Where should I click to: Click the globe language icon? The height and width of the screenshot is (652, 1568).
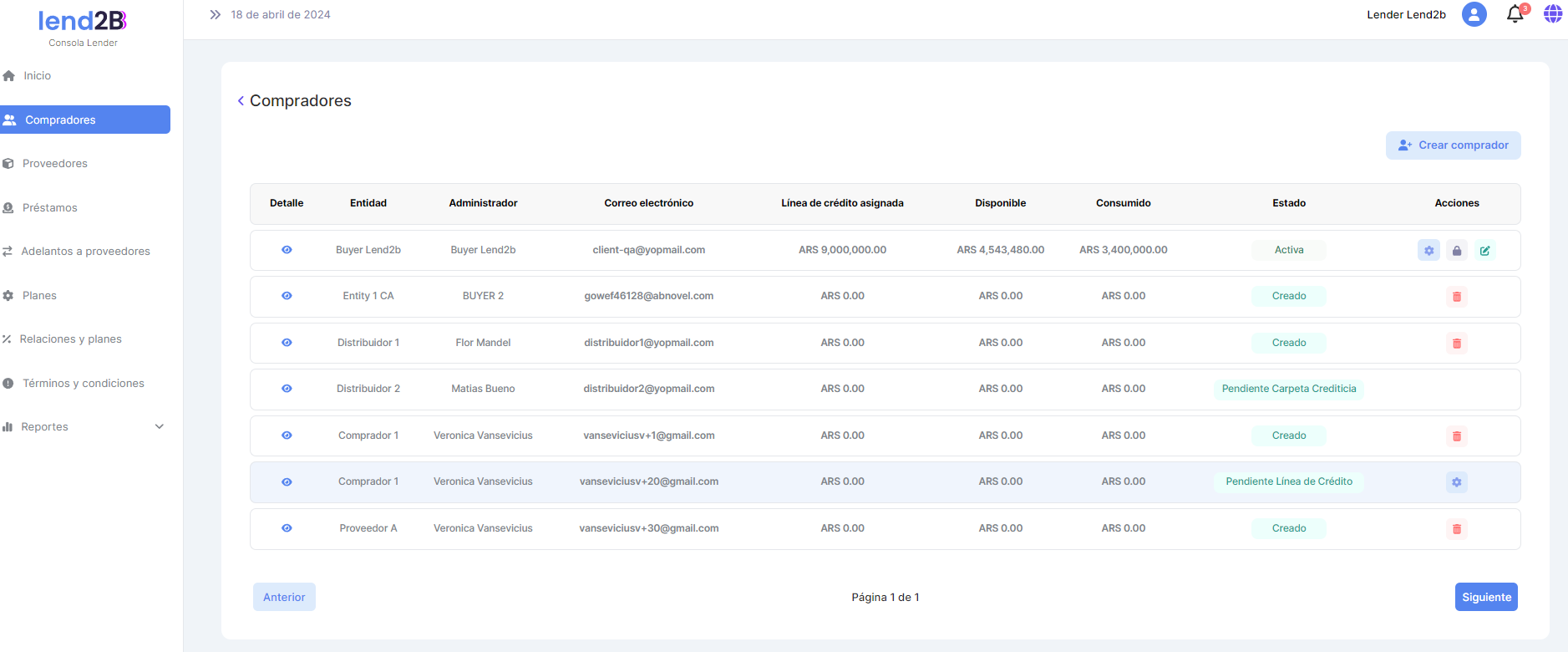(1552, 14)
